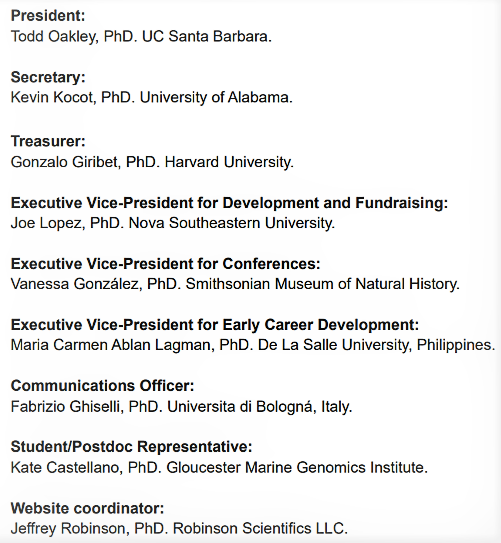
Task: Select the Todd Oakley, UC Santa Barbara line
Action: pyautogui.click(x=141, y=37)
